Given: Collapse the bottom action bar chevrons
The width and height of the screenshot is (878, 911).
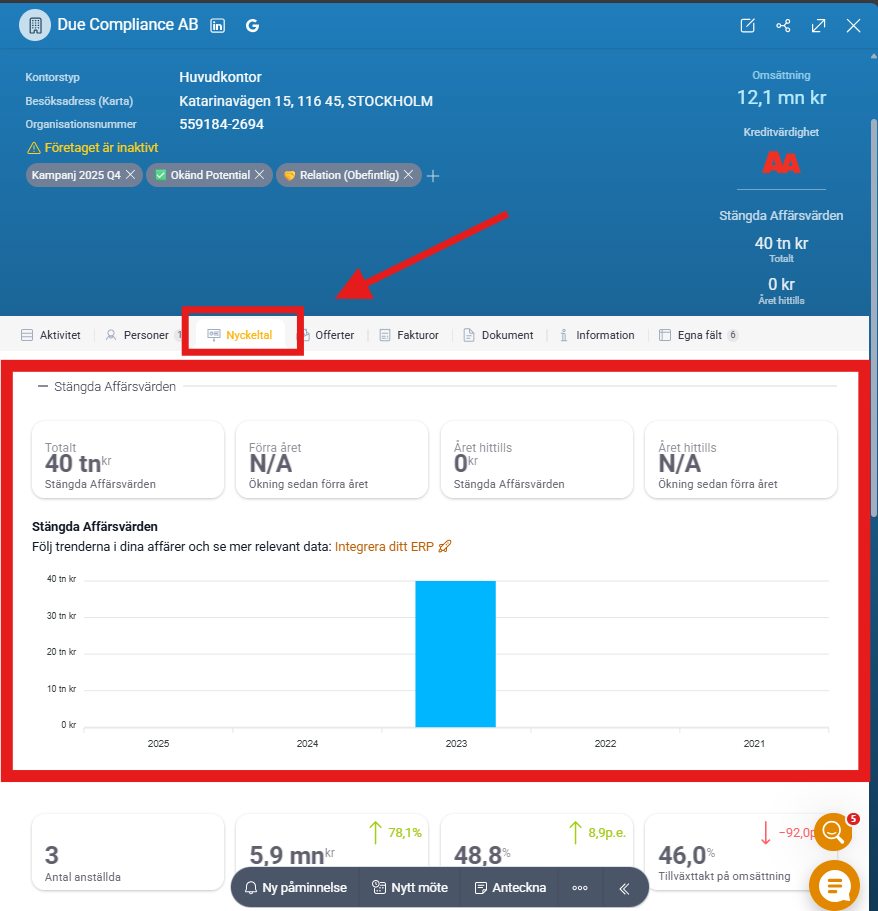Looking at the screenshot, I should [625, 888].
